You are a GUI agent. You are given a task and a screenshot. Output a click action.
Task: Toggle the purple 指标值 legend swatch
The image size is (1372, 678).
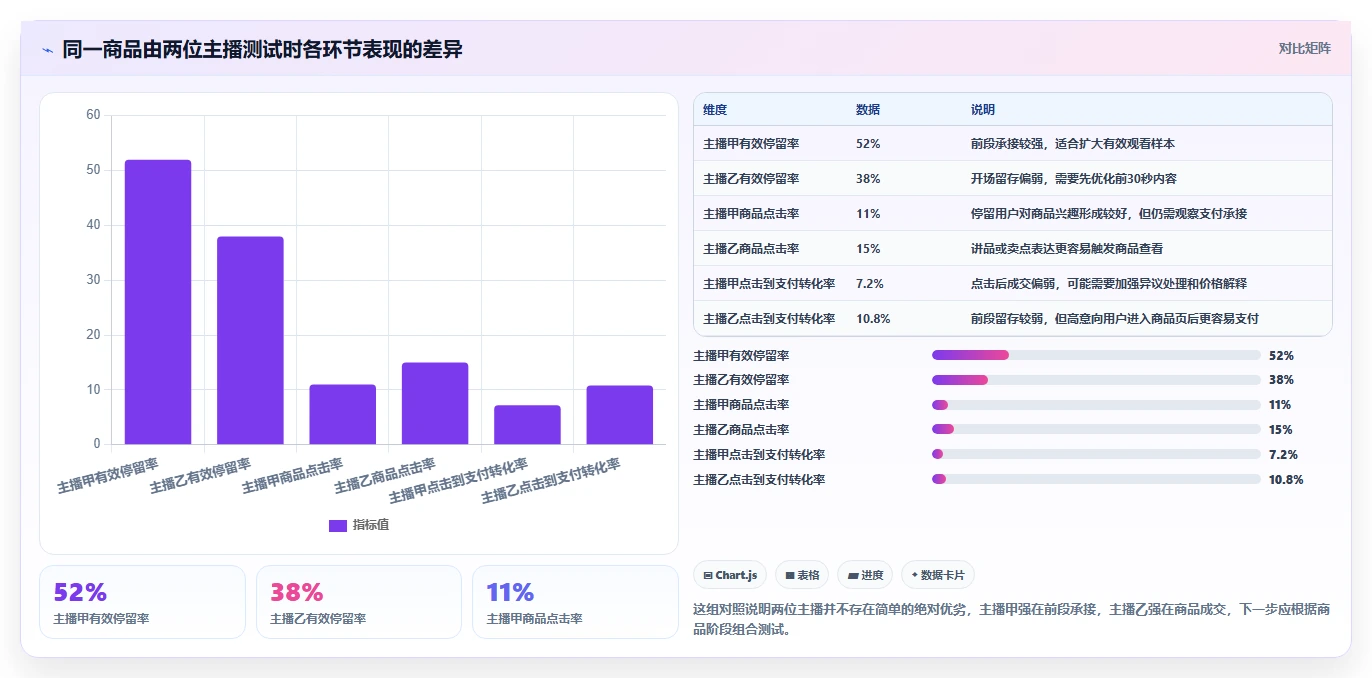(x=338, y=525)
